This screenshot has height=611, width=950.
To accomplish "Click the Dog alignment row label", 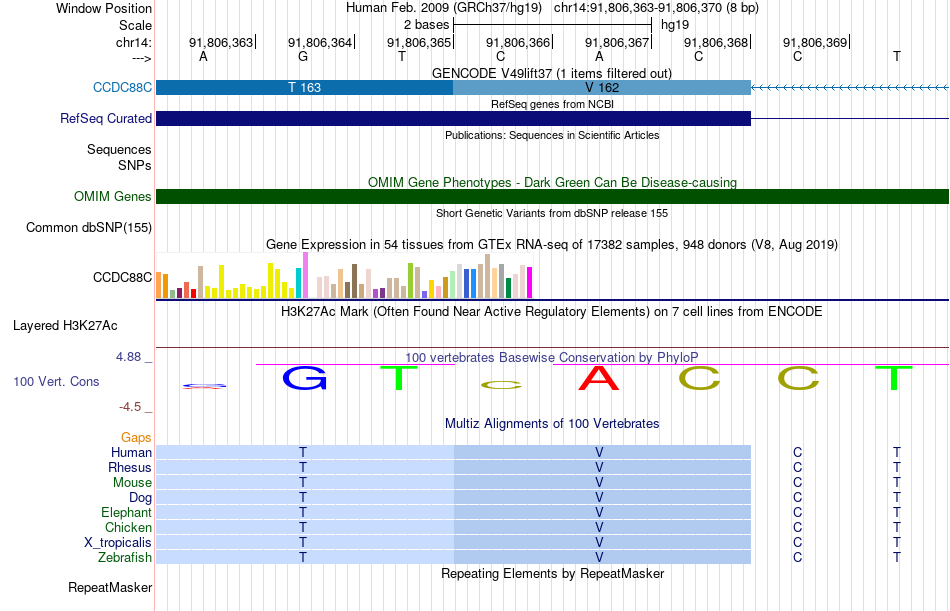I will (x=140, y=498).
